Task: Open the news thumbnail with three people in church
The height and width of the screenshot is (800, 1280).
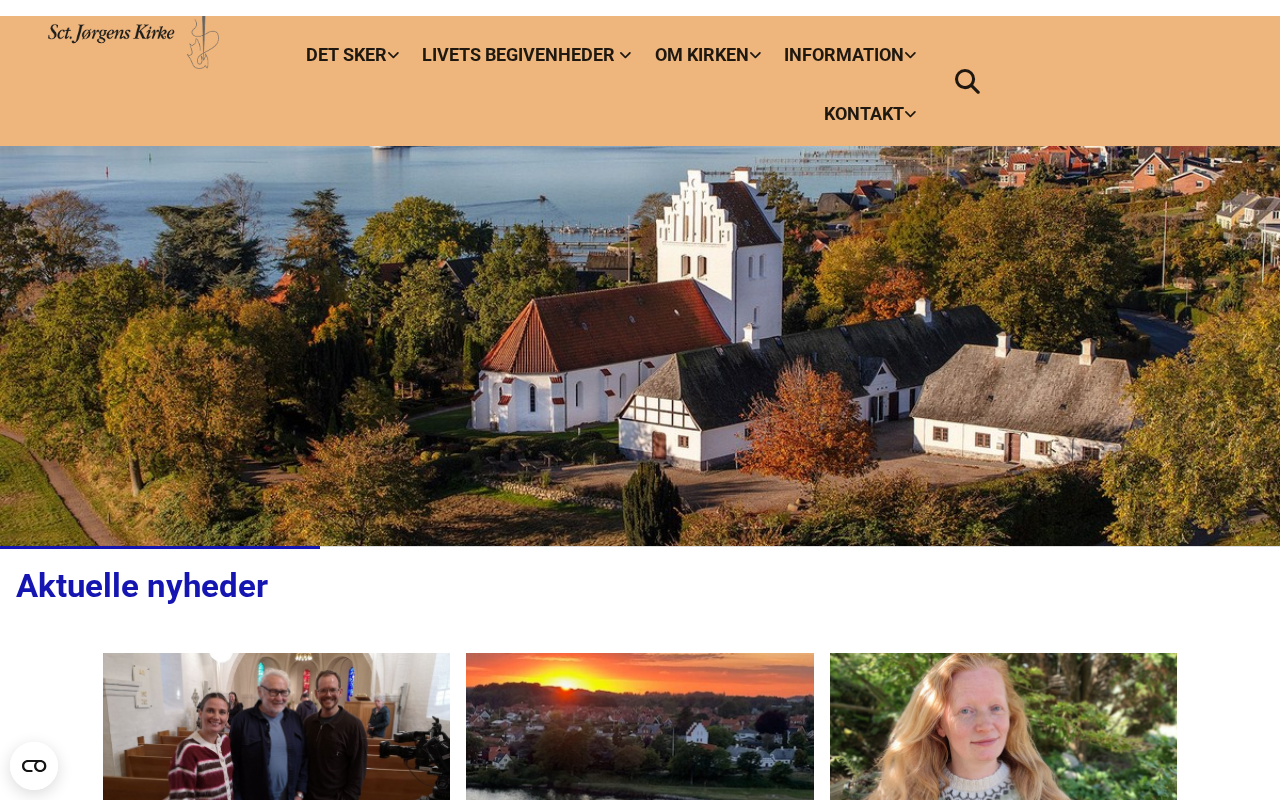Action: (276, 726)
